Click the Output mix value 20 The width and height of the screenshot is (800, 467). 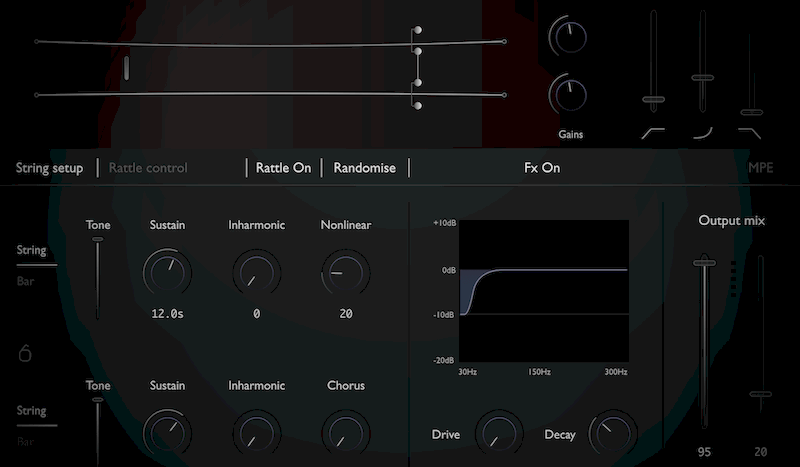coord(760,452)
